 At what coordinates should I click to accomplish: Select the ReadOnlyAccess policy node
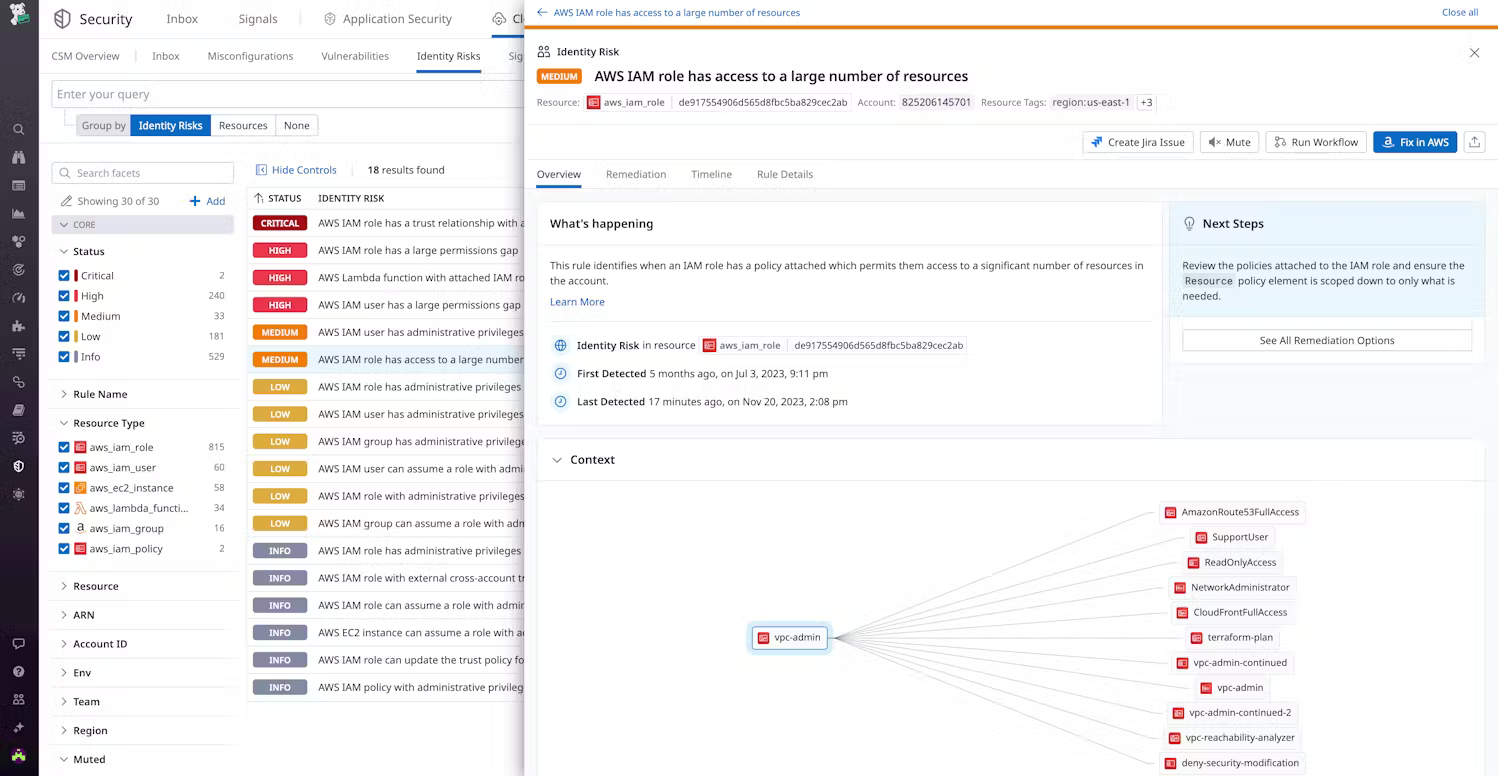[1231, 562]
